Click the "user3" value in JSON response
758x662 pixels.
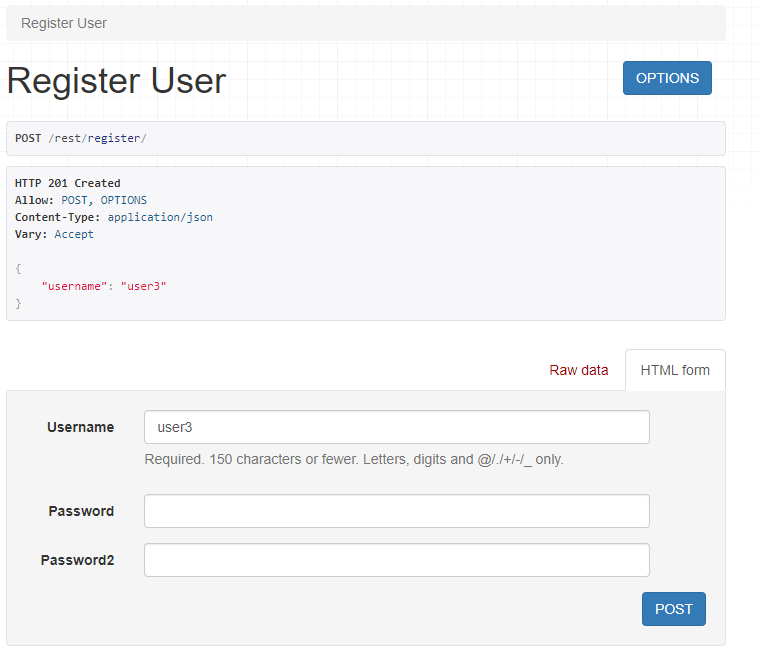click(144, 286)
